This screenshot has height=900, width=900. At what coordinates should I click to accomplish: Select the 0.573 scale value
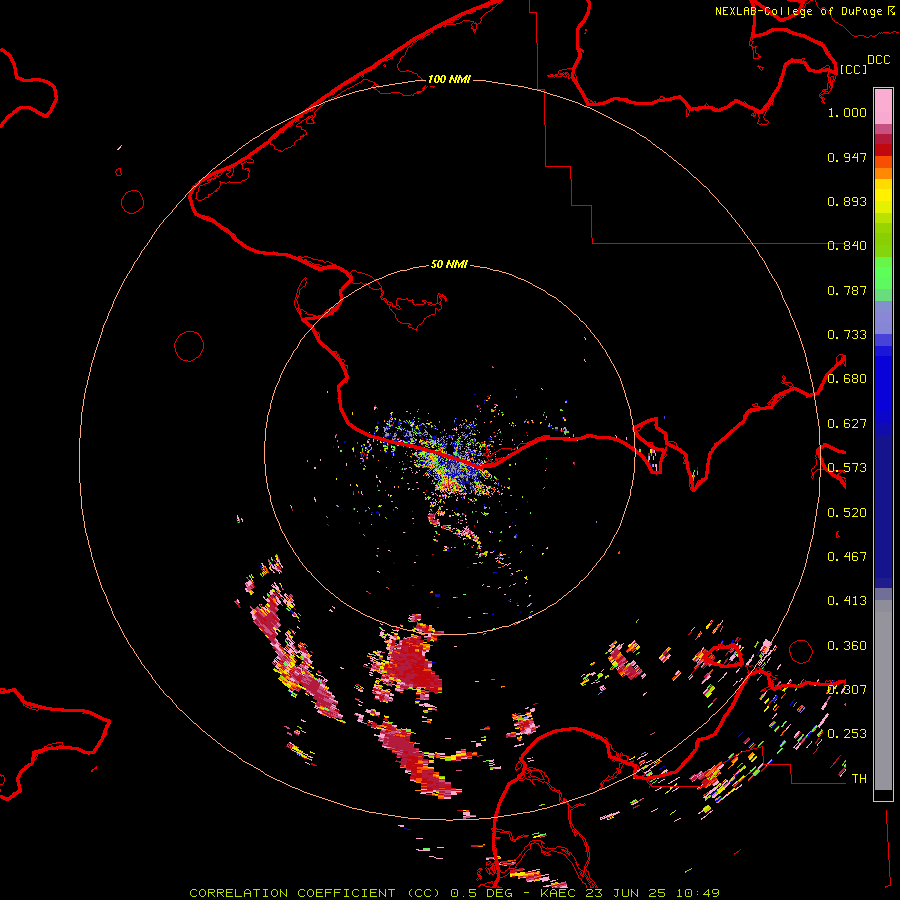[847, 468]
